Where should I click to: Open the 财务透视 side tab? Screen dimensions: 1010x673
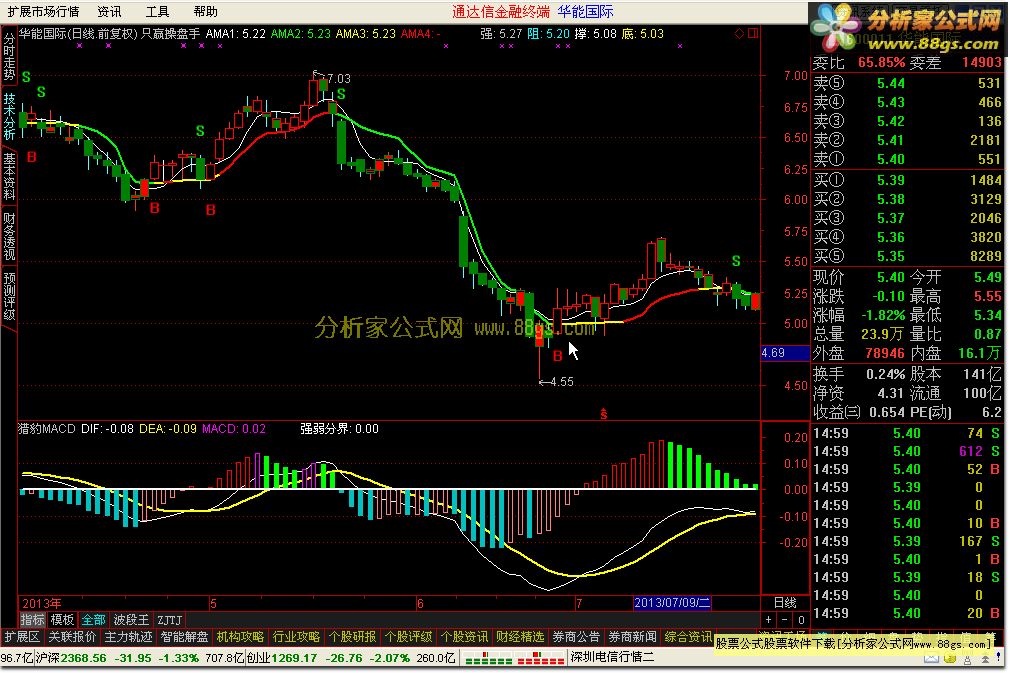click(x=9, y=236)
